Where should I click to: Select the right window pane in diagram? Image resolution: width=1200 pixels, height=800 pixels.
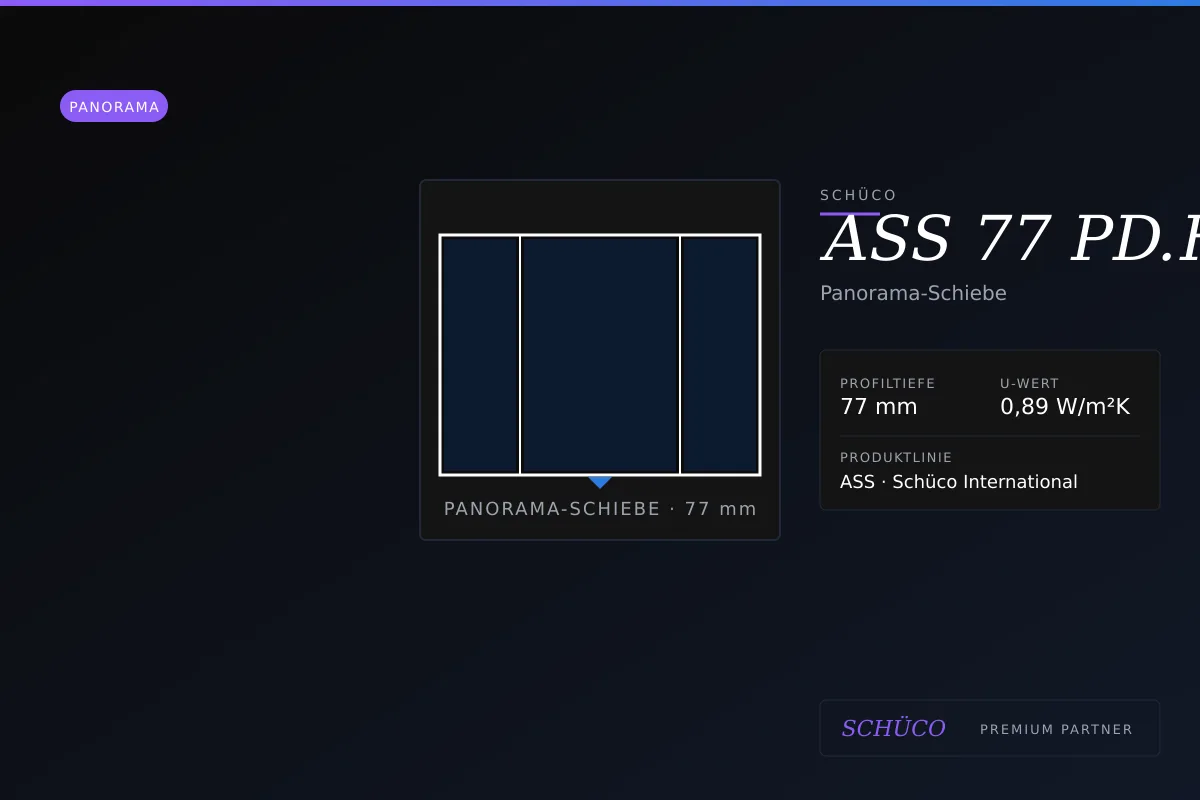(720, 355)
